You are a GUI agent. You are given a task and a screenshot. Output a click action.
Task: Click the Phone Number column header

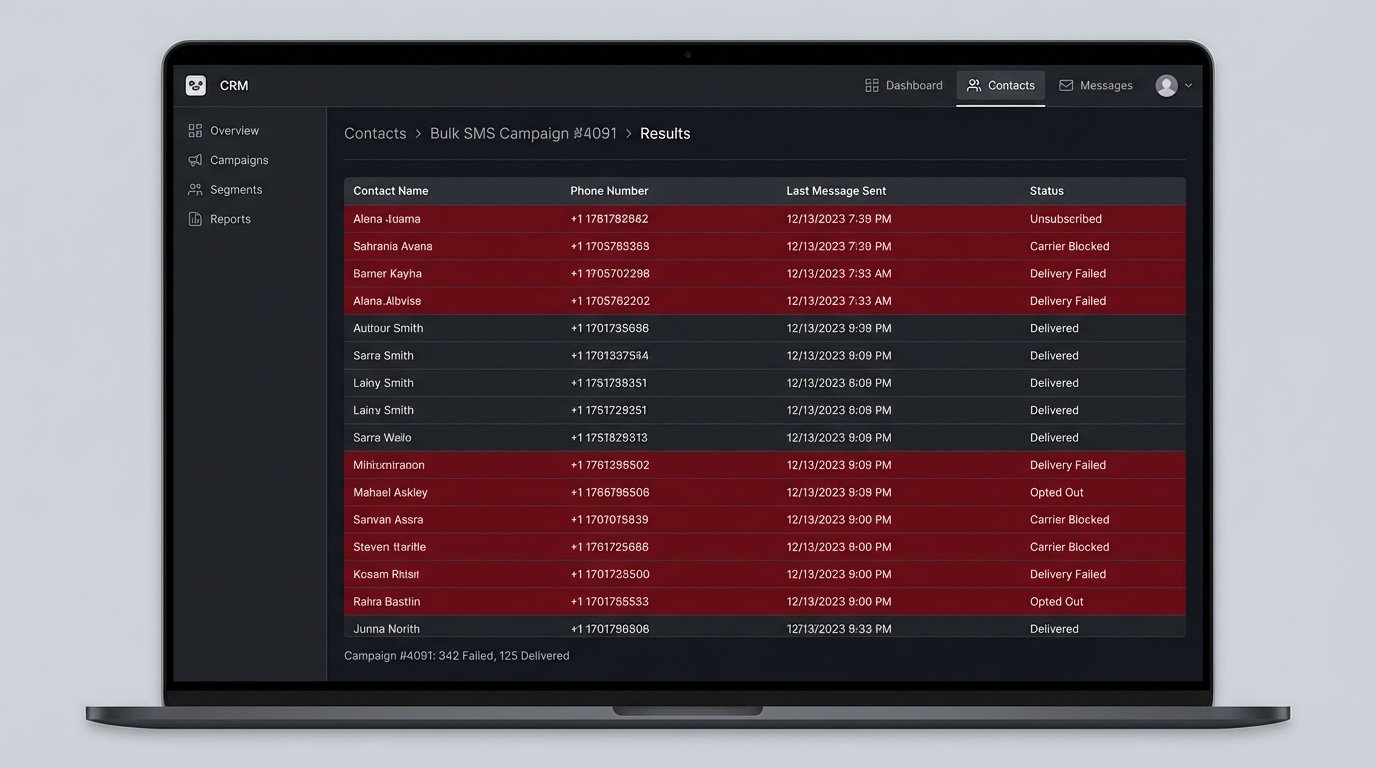pyautogui.click(x=609, y=191)
